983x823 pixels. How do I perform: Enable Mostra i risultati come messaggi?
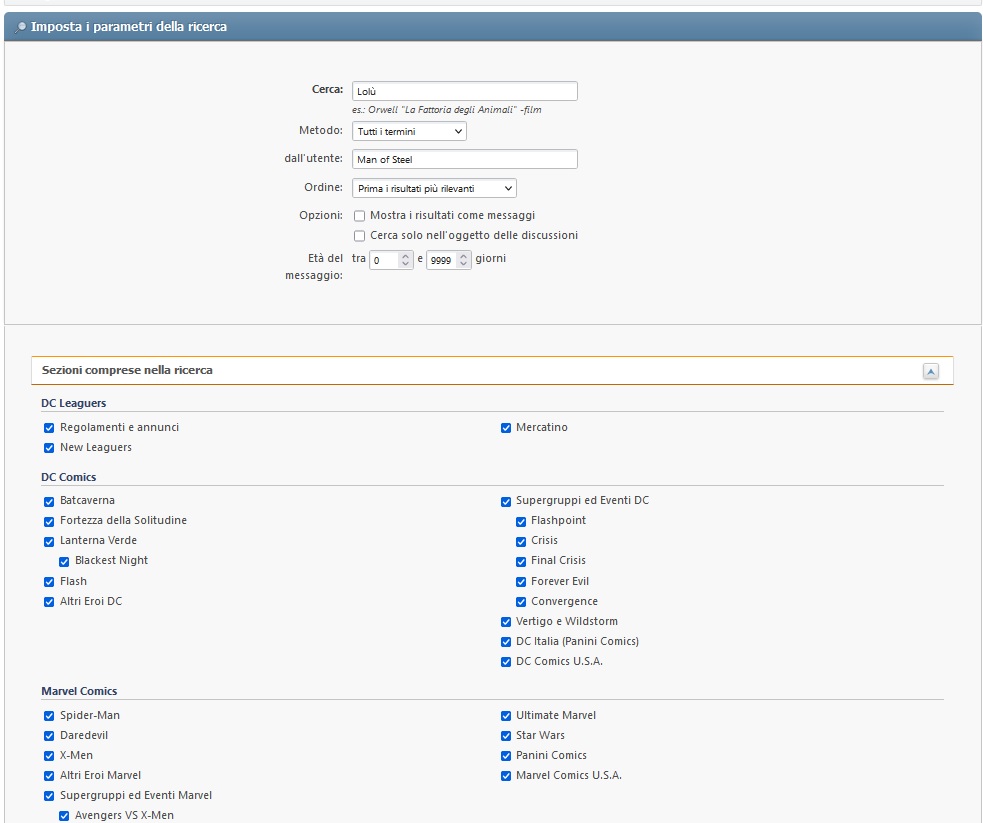359,216
